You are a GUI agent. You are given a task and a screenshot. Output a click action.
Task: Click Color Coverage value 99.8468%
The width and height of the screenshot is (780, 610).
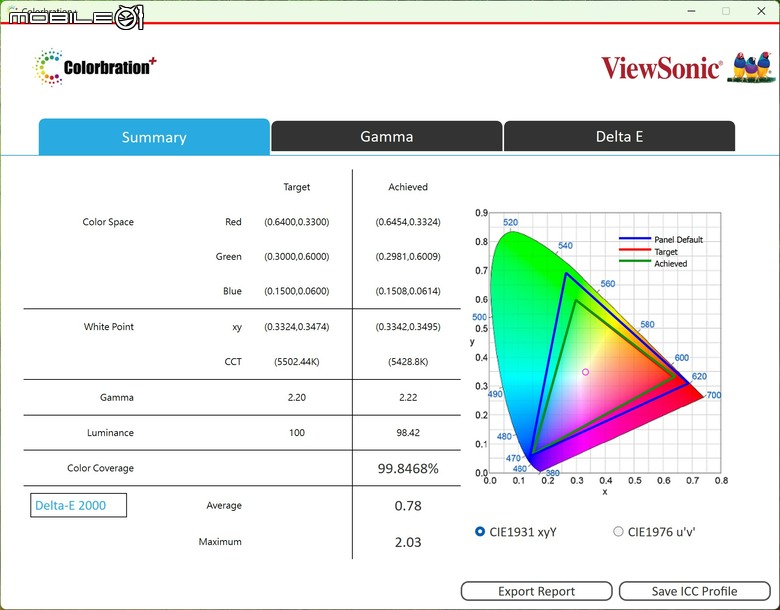pos(408,468)
